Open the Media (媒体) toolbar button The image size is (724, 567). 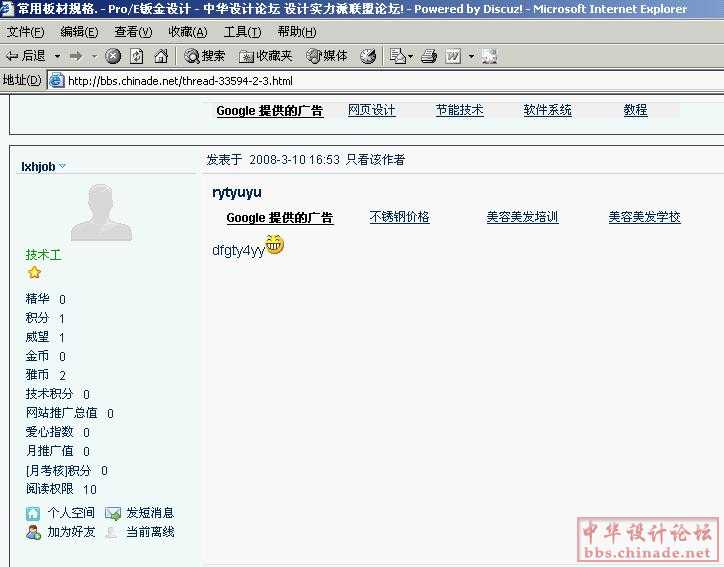[327, 56]
